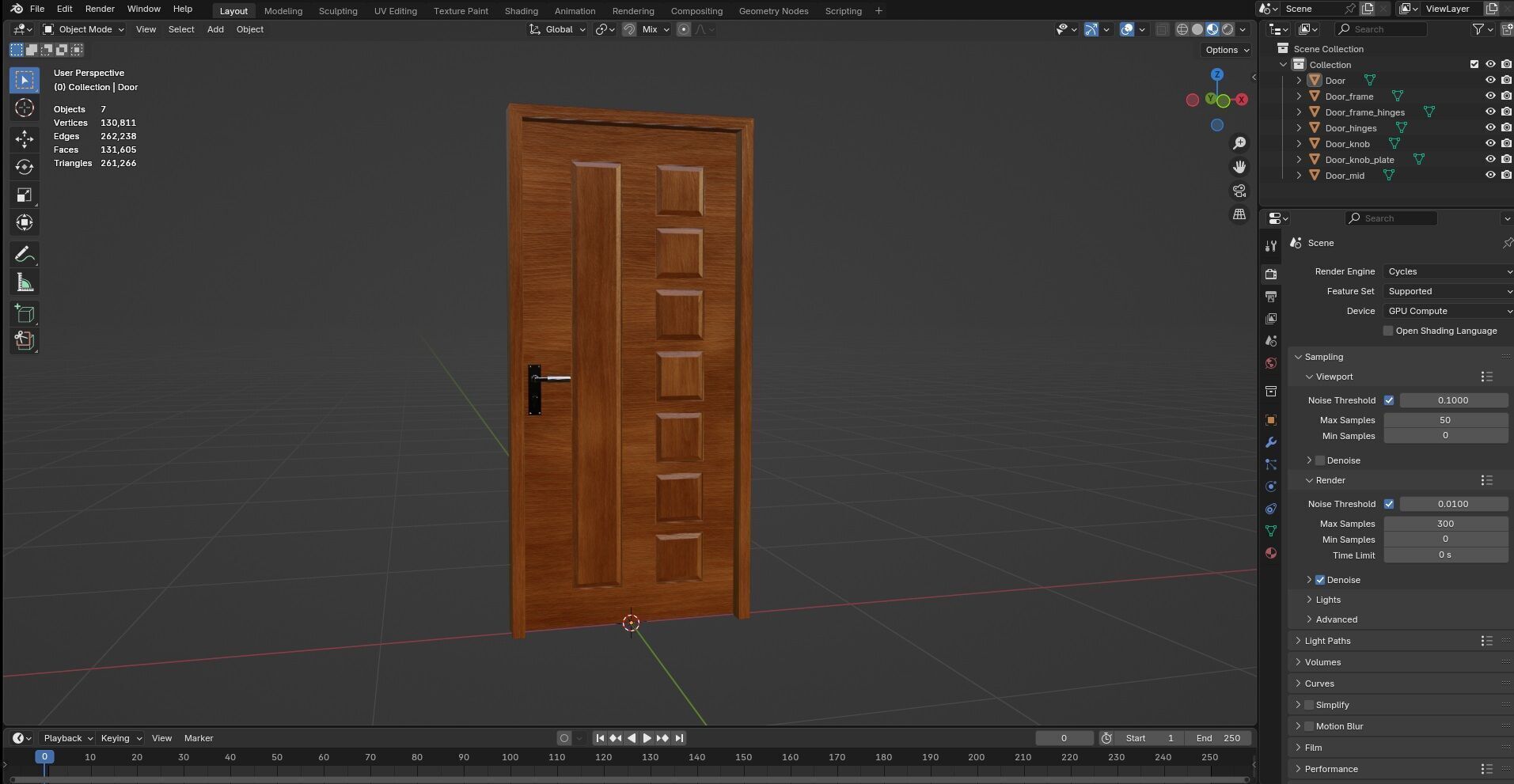
Task: Click the End frame field
Action: coord(1218,738)
